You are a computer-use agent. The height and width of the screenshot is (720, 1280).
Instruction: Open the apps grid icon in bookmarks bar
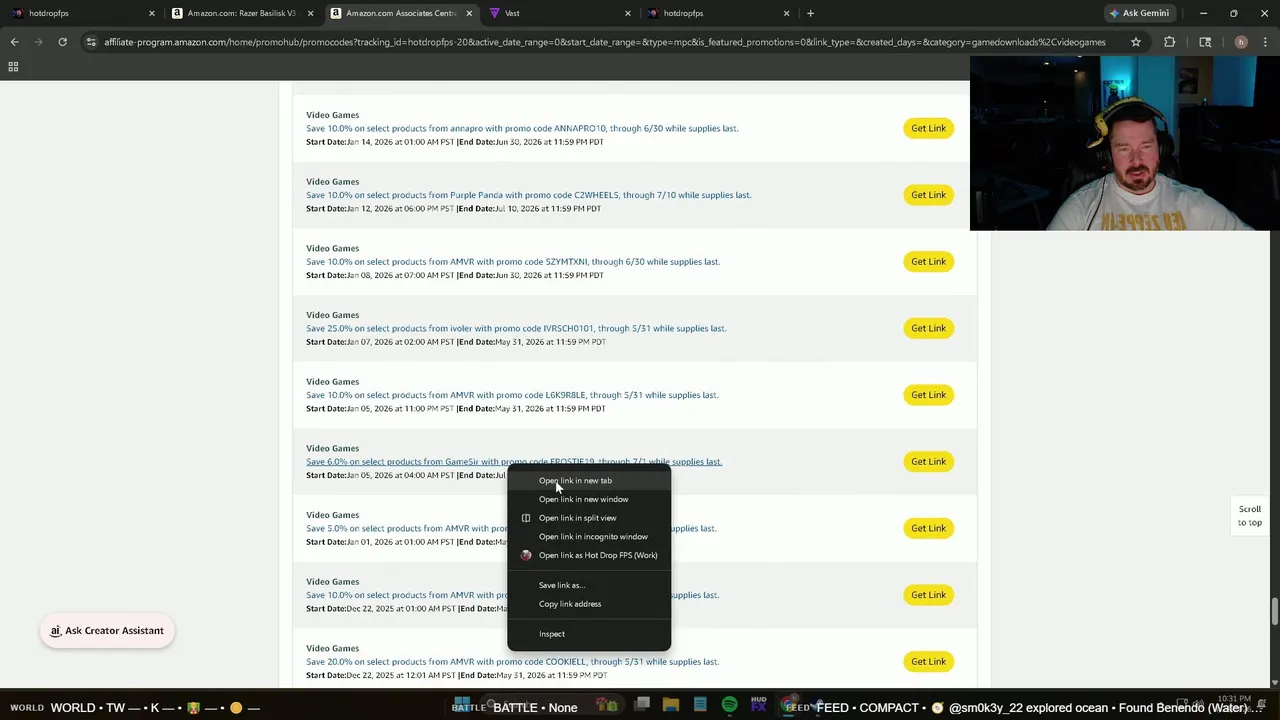point(13,67)
